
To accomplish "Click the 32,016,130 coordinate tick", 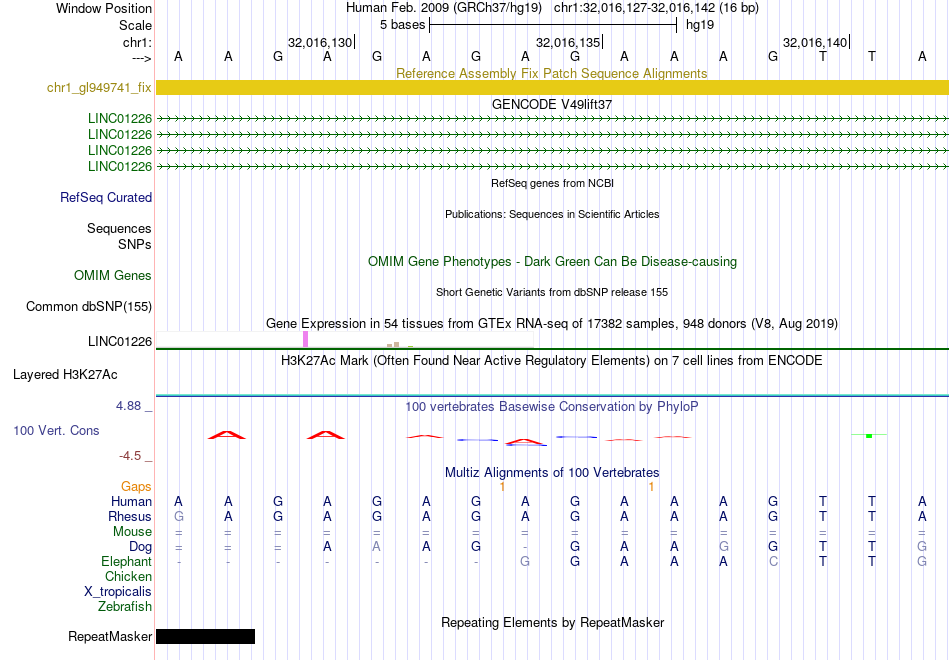I will pyautogui.click(x=321, y=42).
